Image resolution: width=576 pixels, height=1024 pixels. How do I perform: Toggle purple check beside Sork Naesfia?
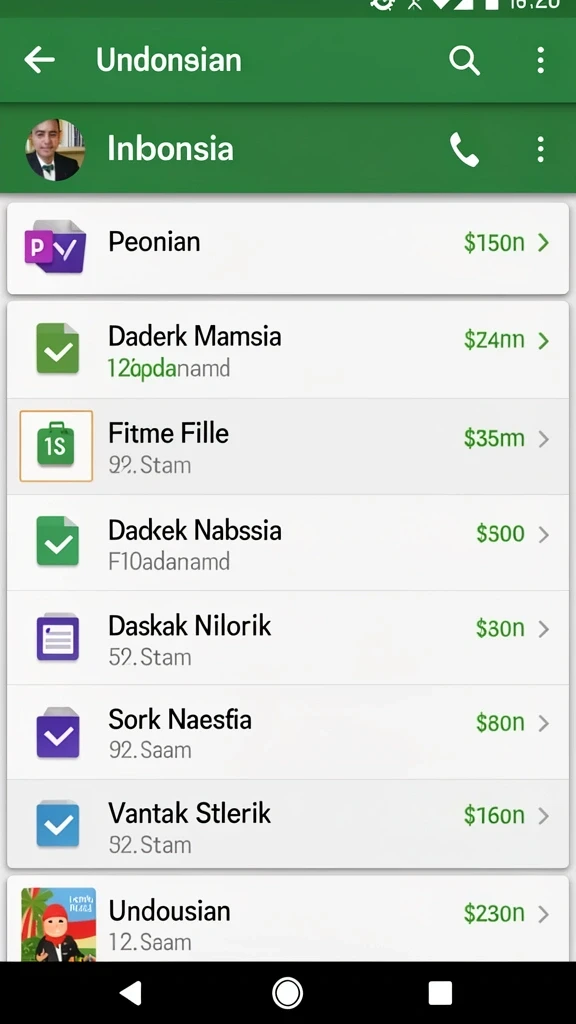tap(57, 733)
